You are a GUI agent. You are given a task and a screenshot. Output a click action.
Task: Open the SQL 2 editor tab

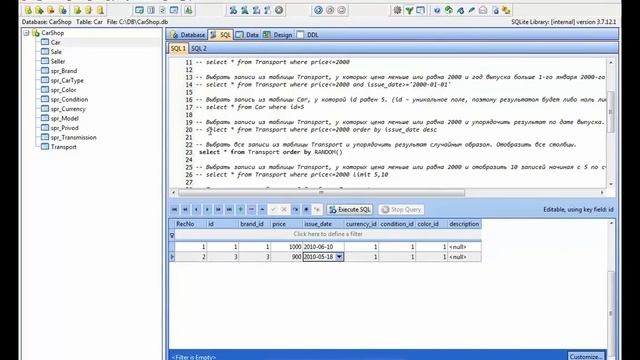199,49
